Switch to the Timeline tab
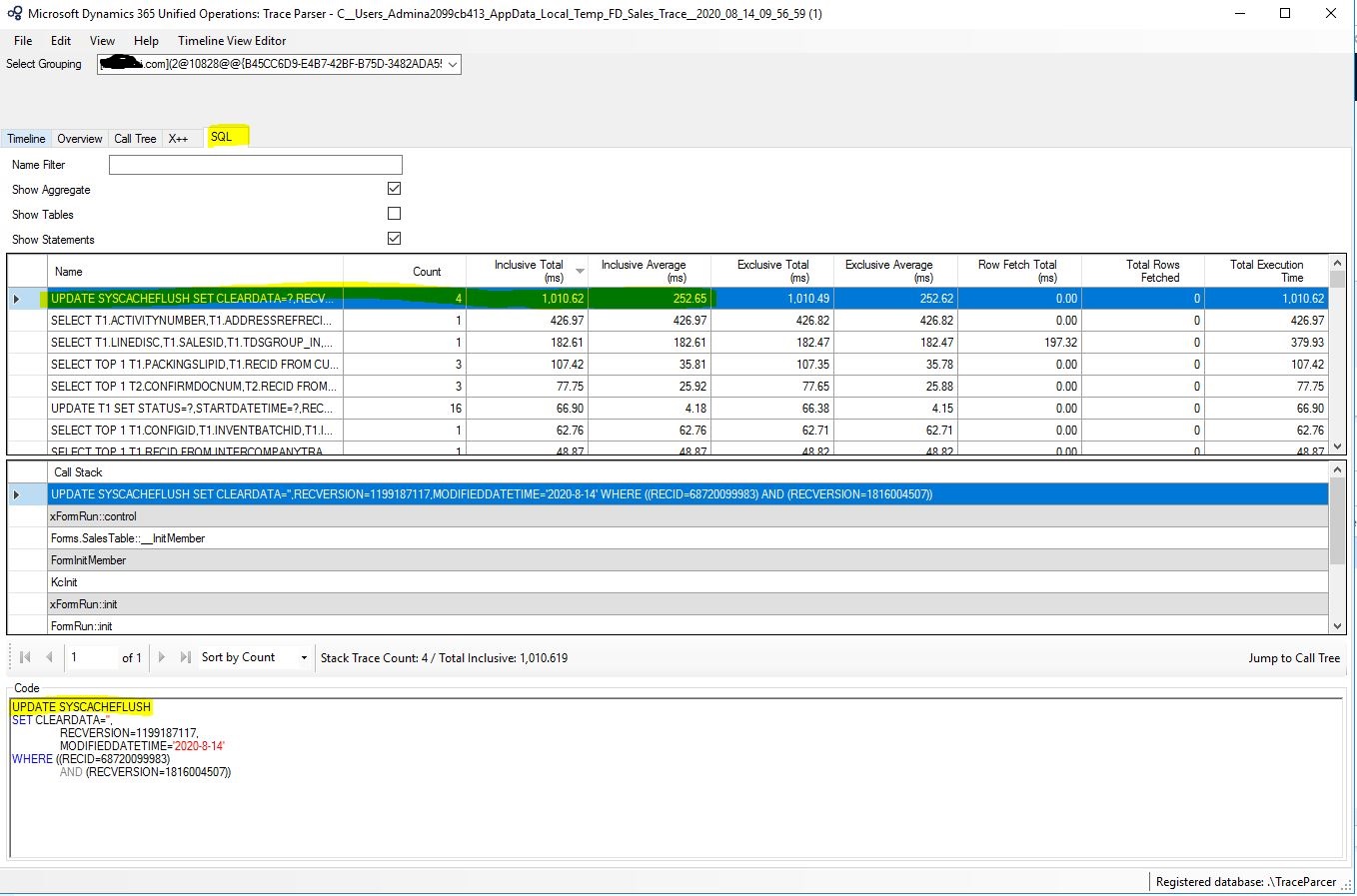Screen dimensions: 1357x896 (26, 139)
